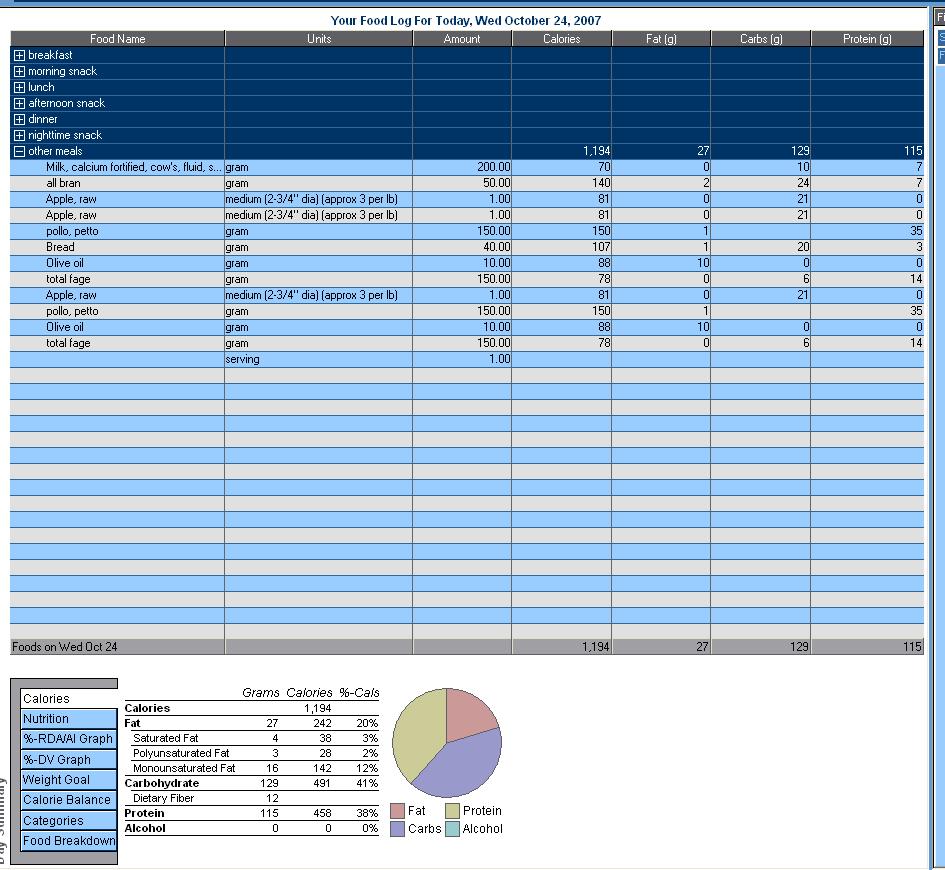Open the Categories tab
The height and width of the screenshot is (870, 945).
[x=69, y=821]
